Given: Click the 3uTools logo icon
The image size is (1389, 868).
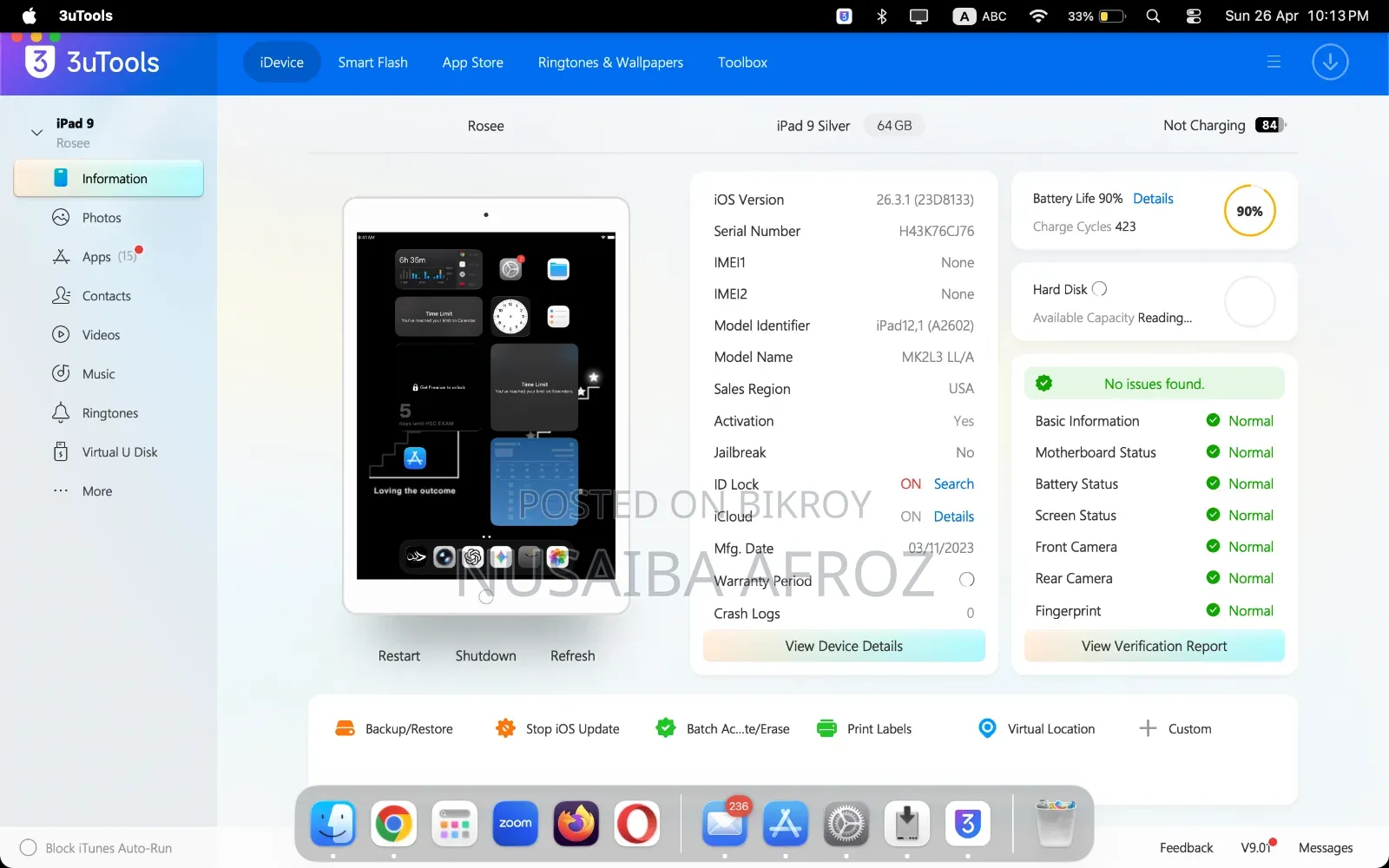Looking at the screenshot, I should coord(40,62).
